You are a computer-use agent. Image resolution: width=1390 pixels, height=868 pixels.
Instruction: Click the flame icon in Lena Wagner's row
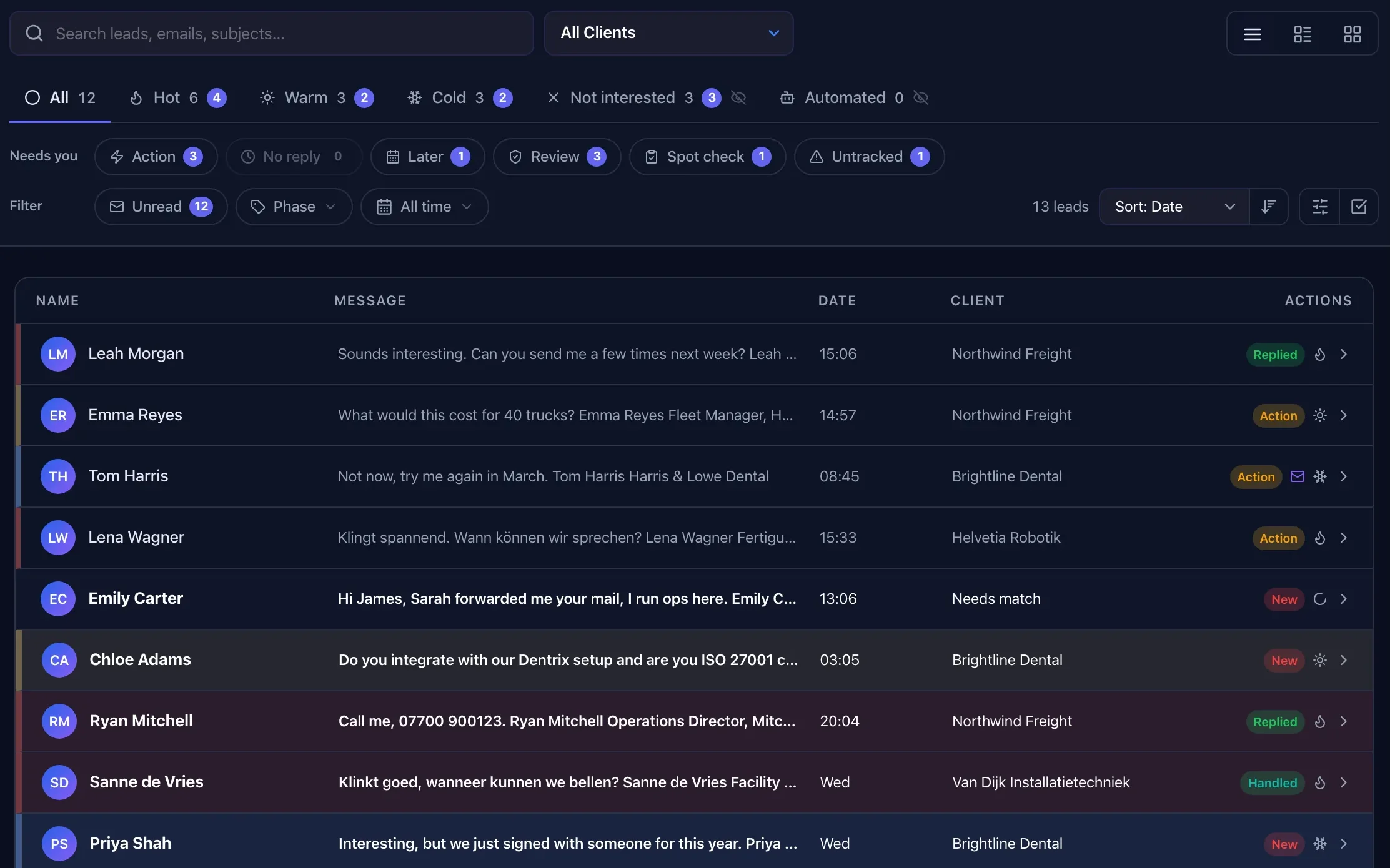[x=1319, y=538]
